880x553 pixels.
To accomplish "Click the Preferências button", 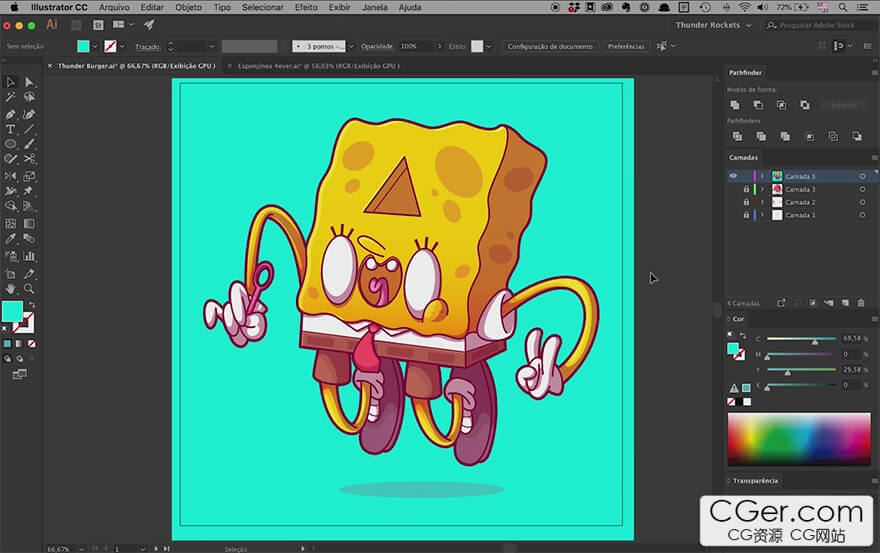I will 626,47.
